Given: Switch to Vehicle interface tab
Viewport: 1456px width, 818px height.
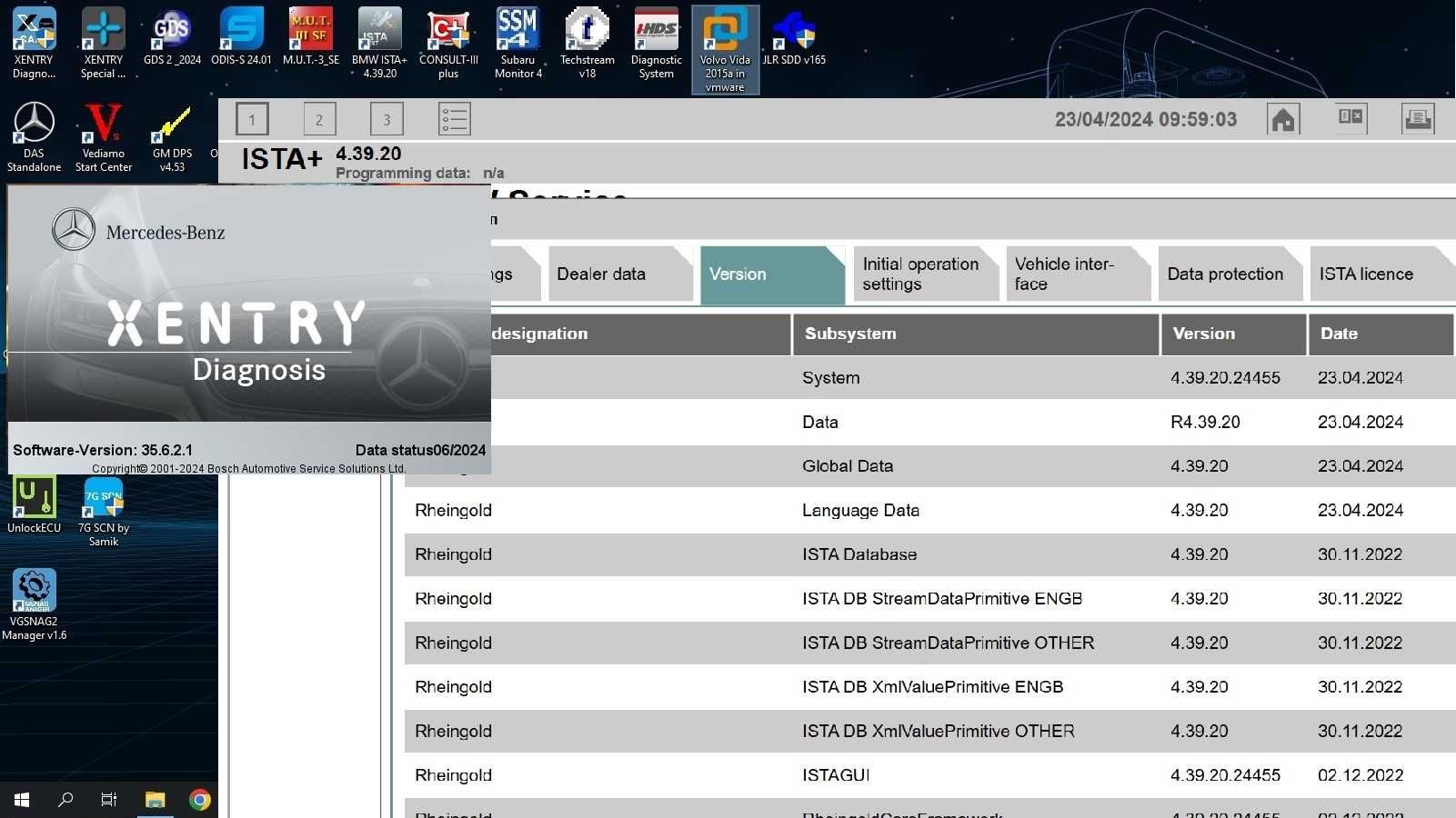Looking at the screenshot, I should pos(1078,274).
